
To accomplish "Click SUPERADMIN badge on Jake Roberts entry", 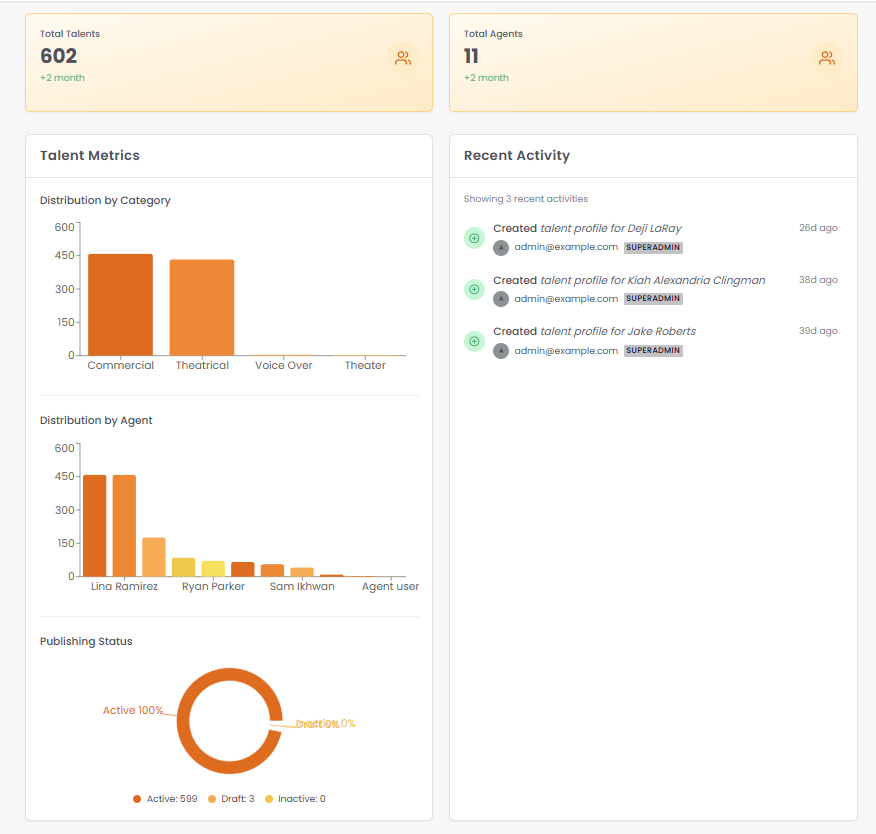I will [653, 350].
